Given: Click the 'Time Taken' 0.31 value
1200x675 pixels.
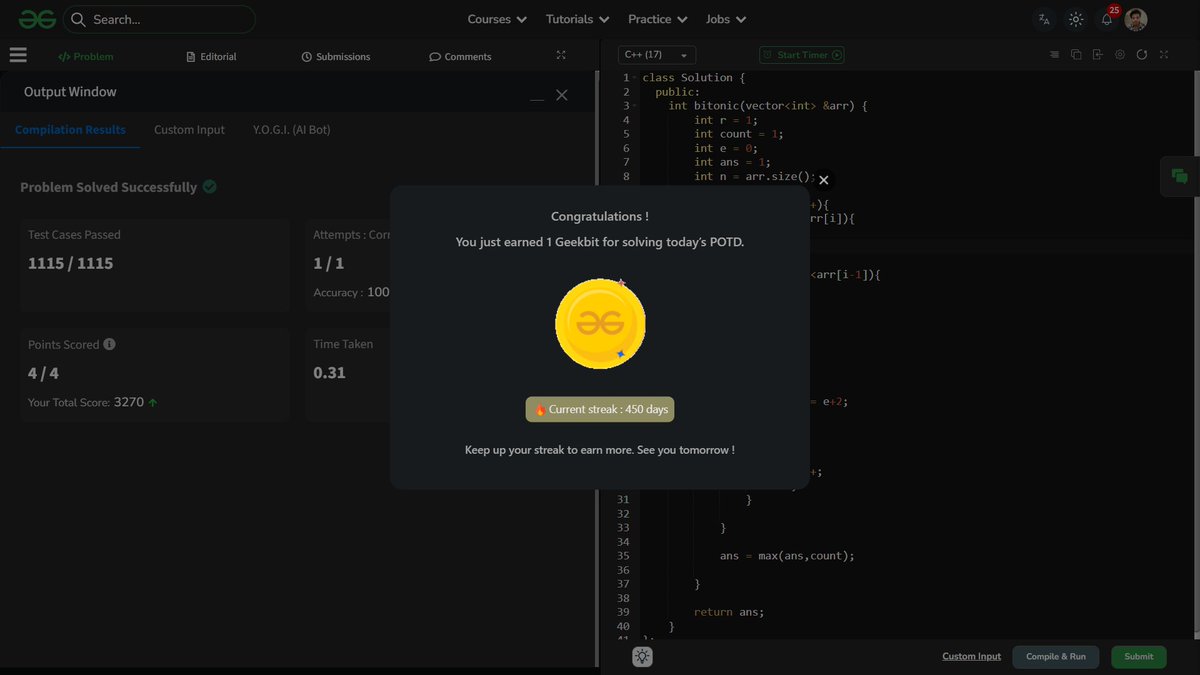Looking at the screenshot, I should pos(330,373).
